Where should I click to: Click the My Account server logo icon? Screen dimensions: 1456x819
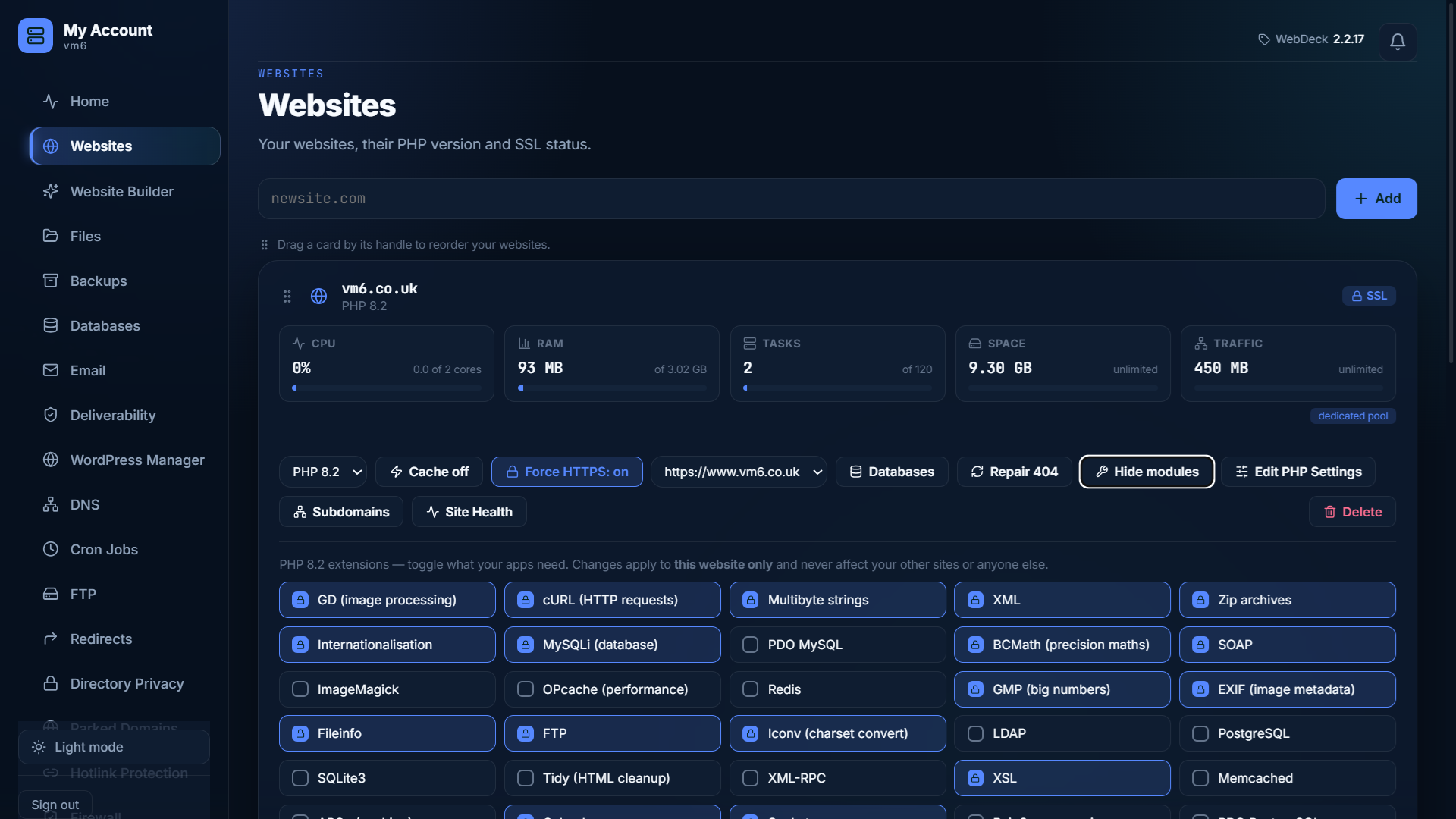click(x=36, y=36)
